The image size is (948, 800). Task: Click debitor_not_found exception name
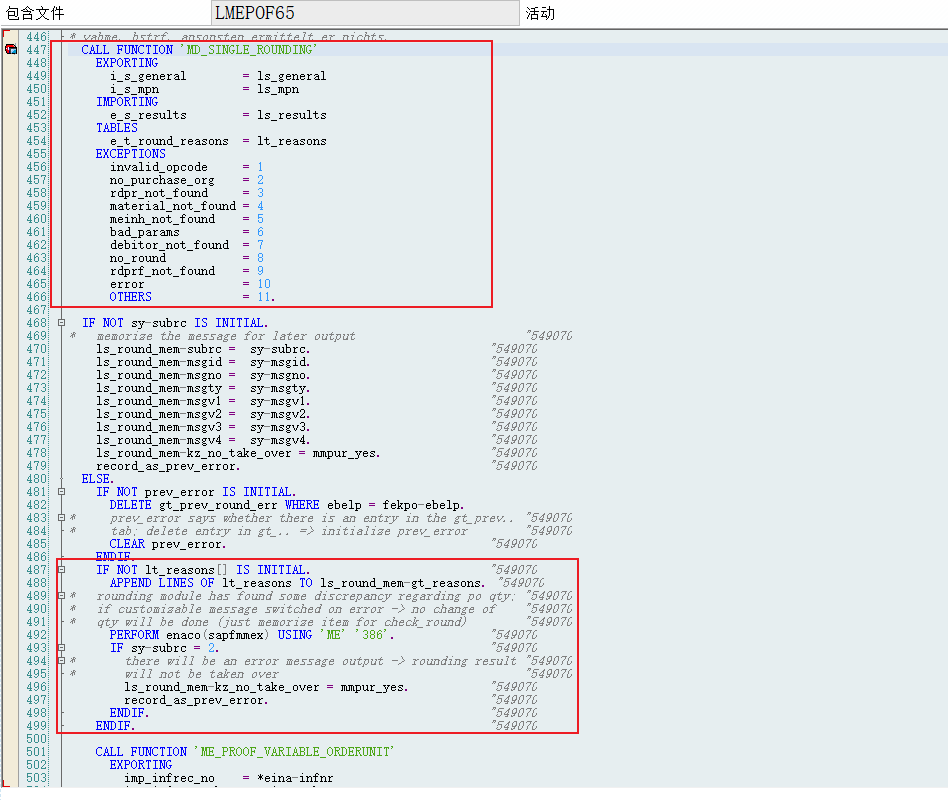[x=169, y=245]
